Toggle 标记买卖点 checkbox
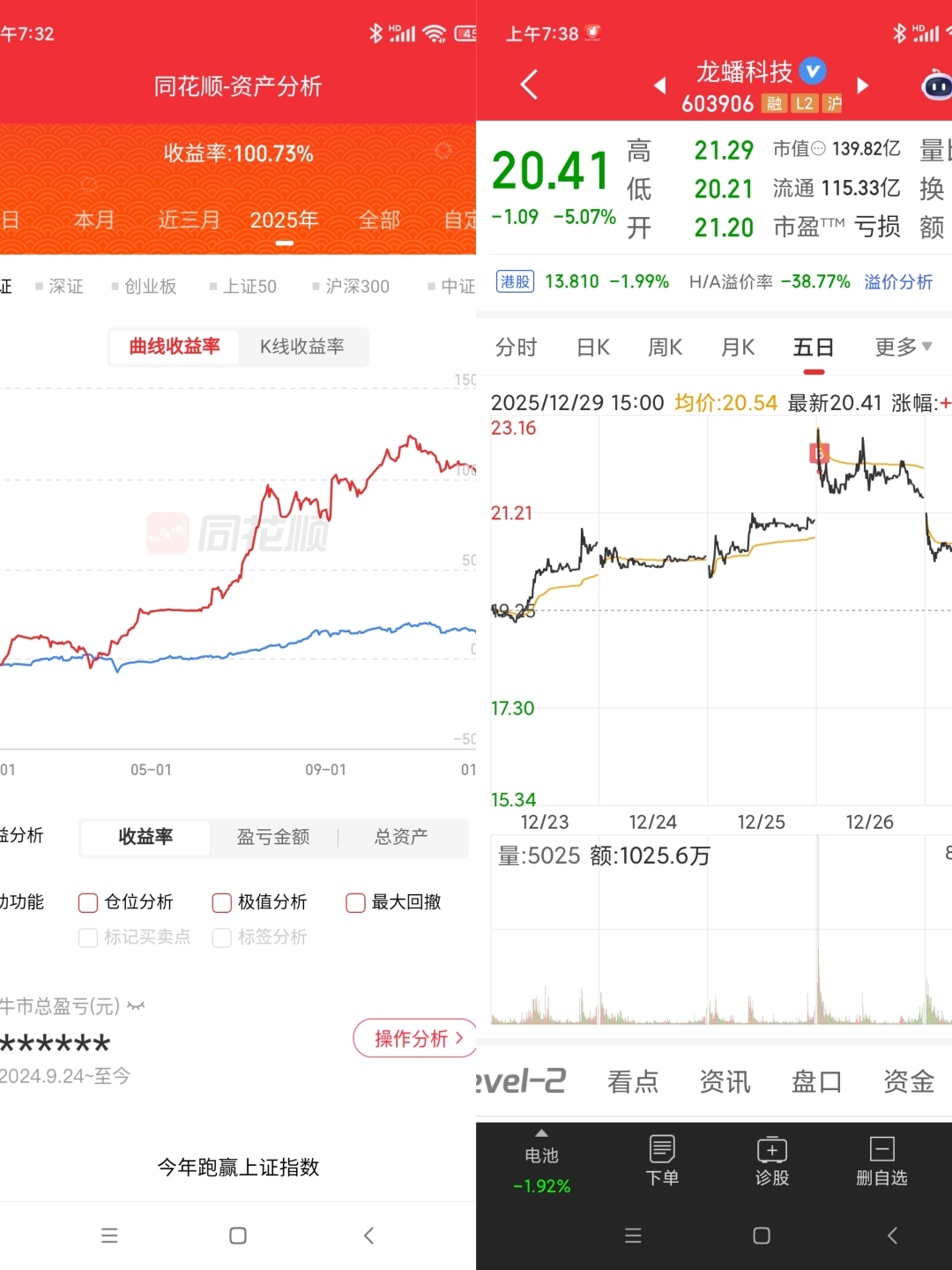952x1270 pixels. point(88,938)
